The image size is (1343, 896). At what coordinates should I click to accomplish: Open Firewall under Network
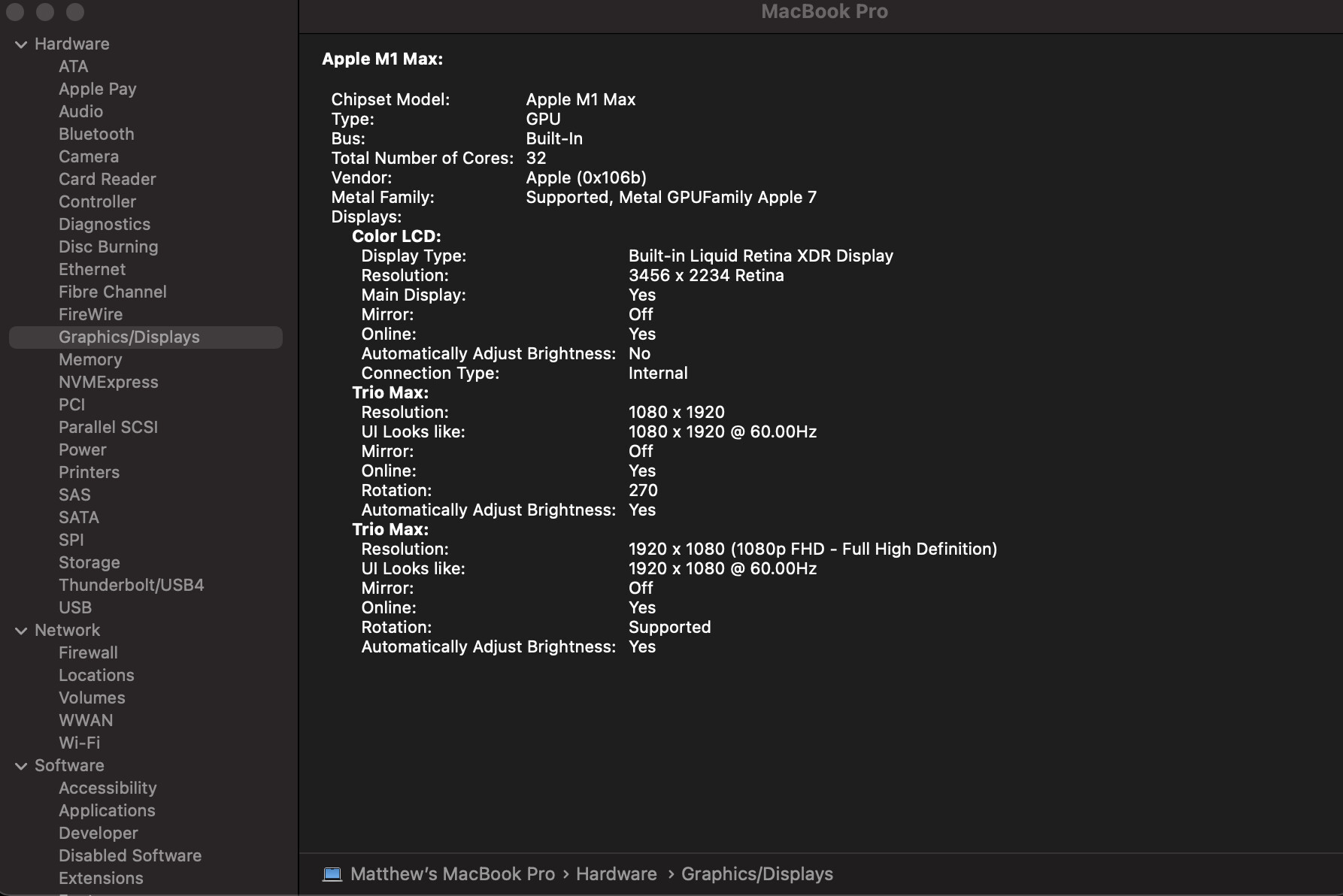89,653
